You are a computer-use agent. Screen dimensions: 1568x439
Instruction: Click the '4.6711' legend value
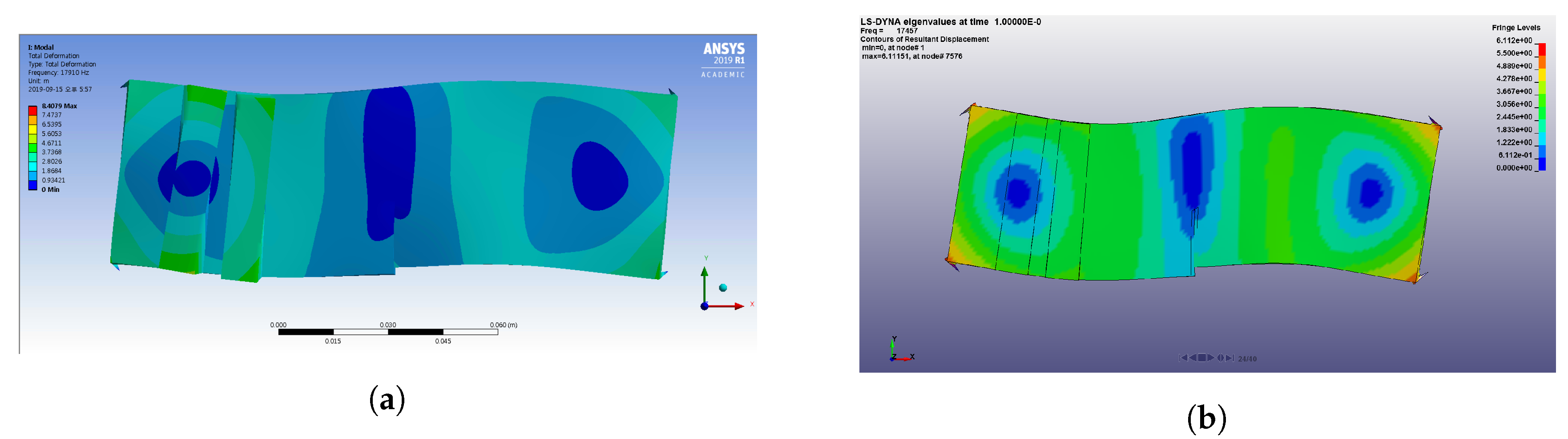click(x=51, y=143)
